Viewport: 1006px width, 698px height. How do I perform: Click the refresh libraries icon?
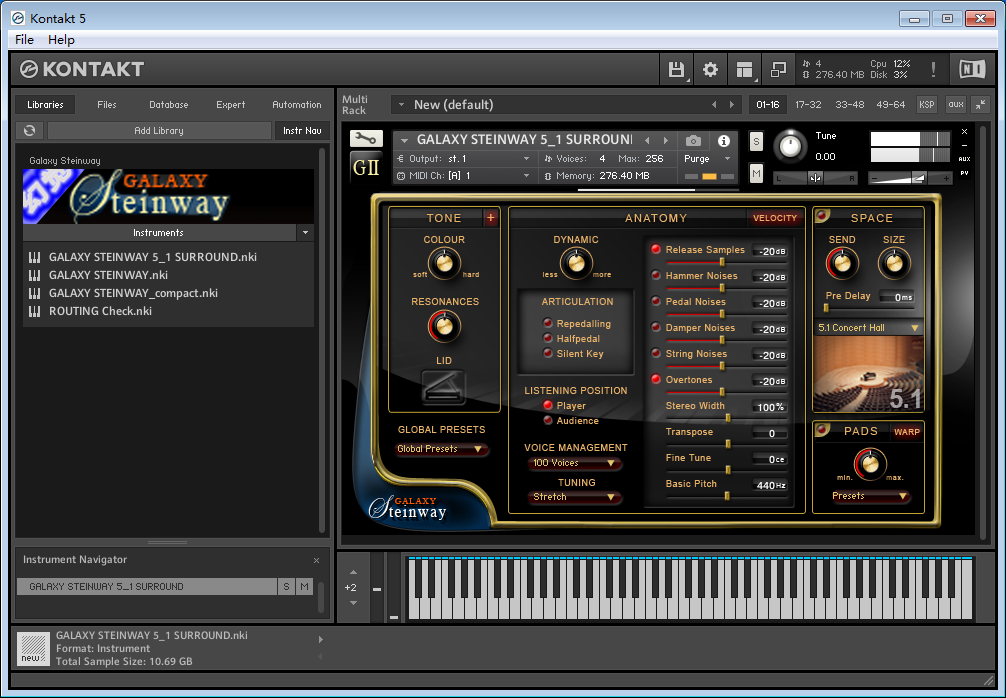pyautogui.click(x=30, y=131)
